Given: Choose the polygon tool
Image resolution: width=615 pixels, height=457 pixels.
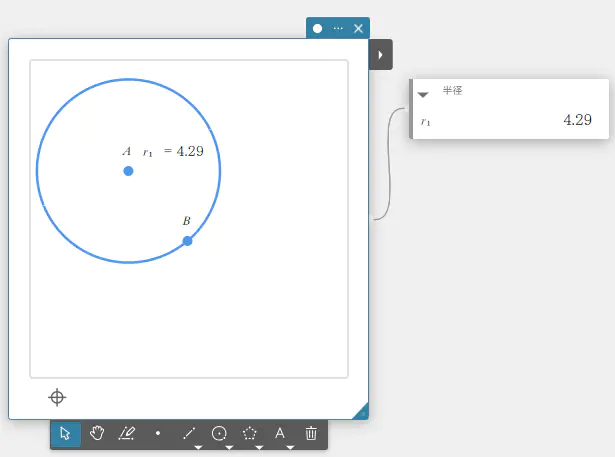Looking at the screenshot, I should click(x=250, y=433).
